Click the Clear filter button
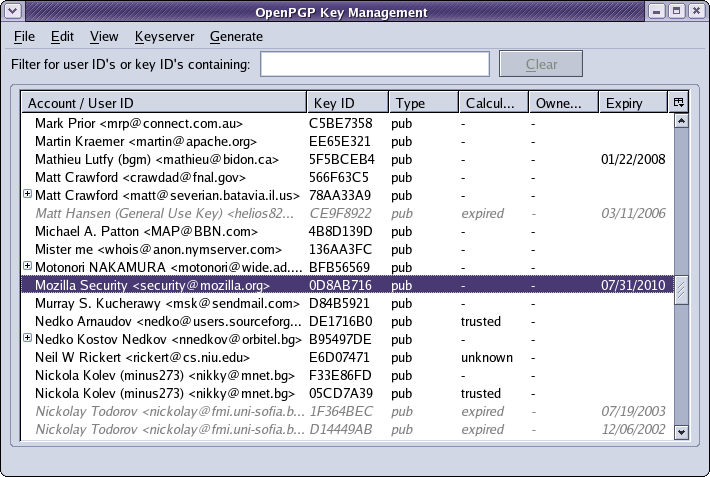The height and width of the screenshot is (477, 710). pos(541,64)
